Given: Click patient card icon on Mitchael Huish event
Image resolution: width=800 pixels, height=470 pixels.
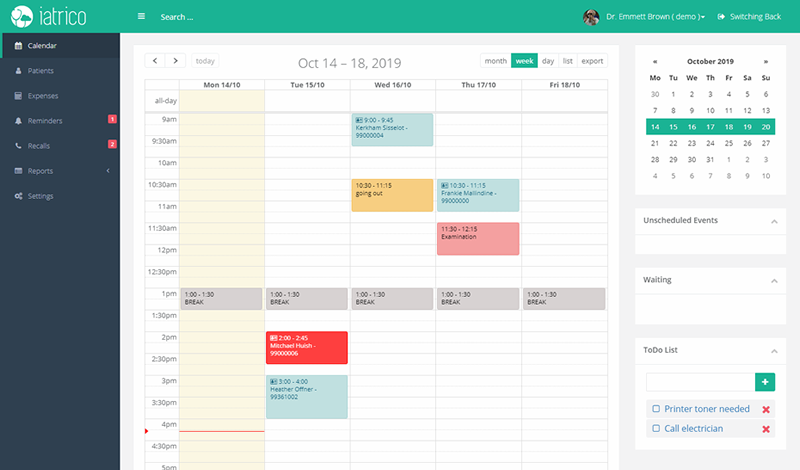Looking at the screenshot, I should tap(273, 338).
